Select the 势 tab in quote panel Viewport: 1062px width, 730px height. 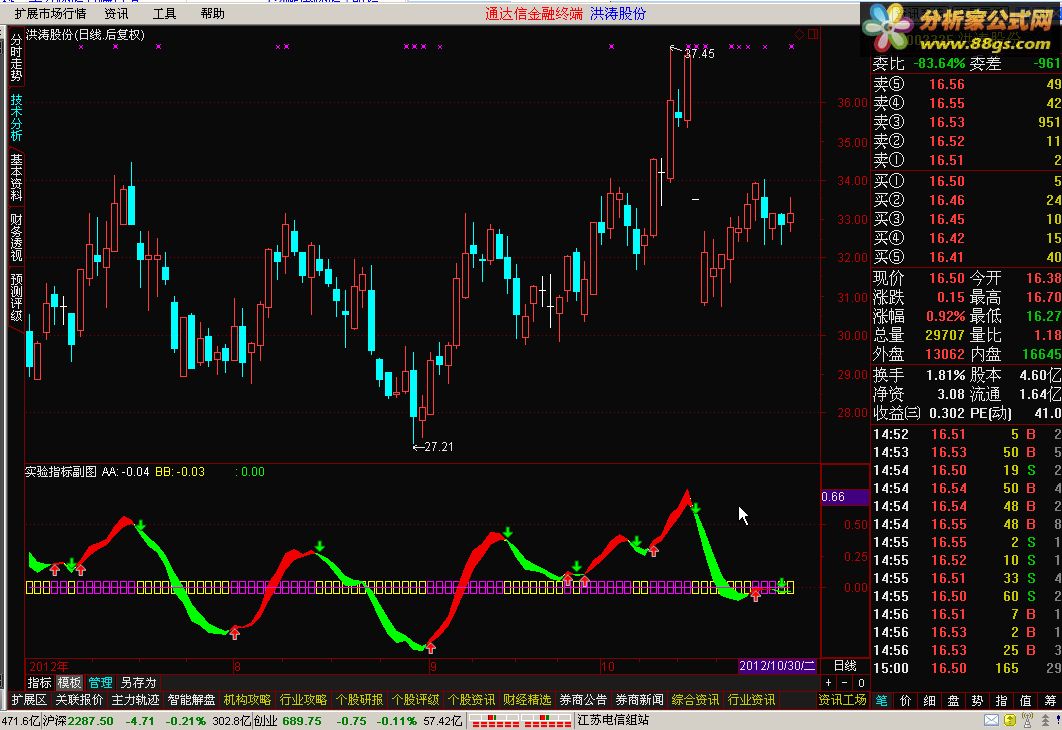click(978, 701)
